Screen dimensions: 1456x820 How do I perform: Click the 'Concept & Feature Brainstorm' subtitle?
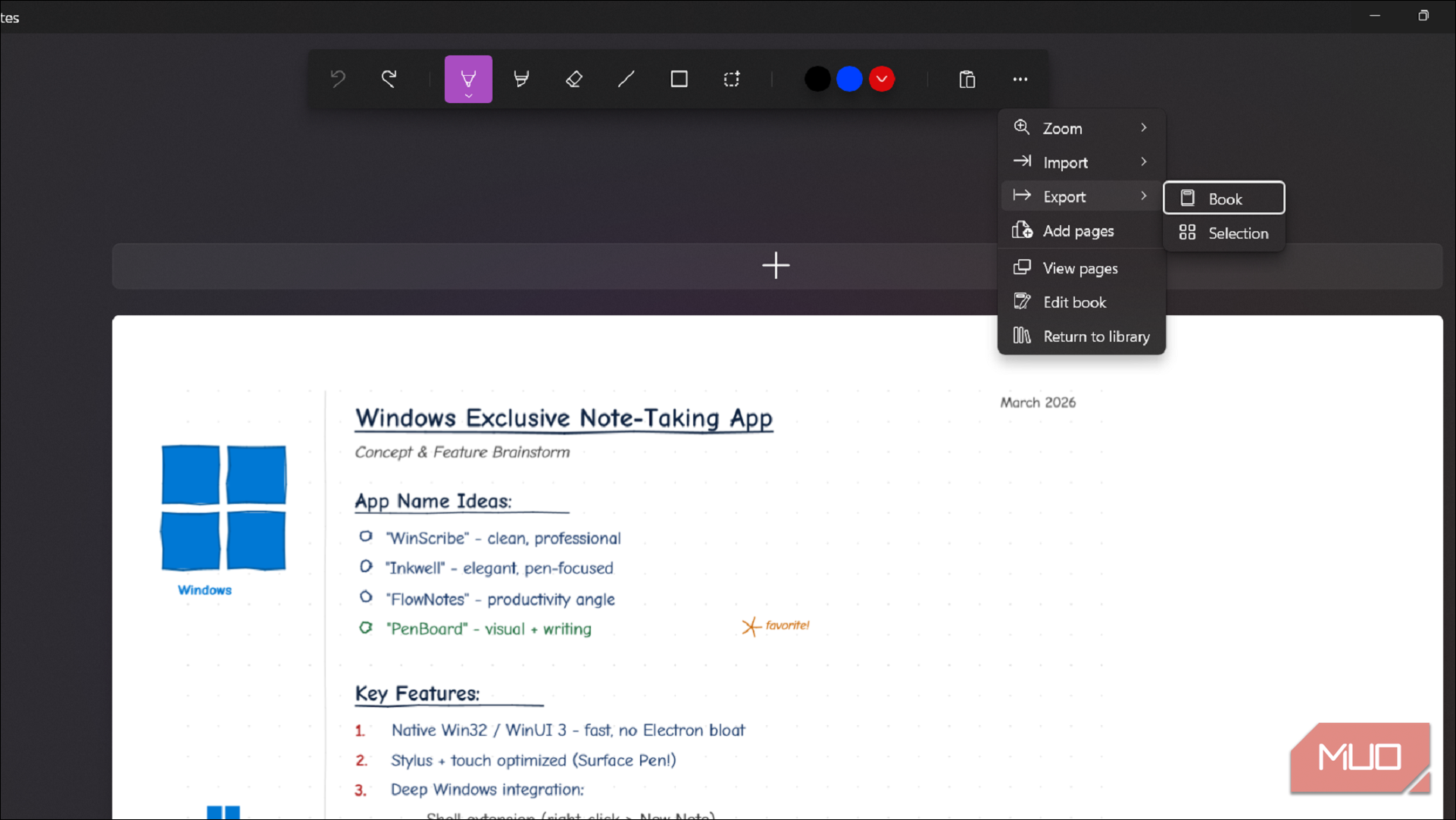click(462, 452)
